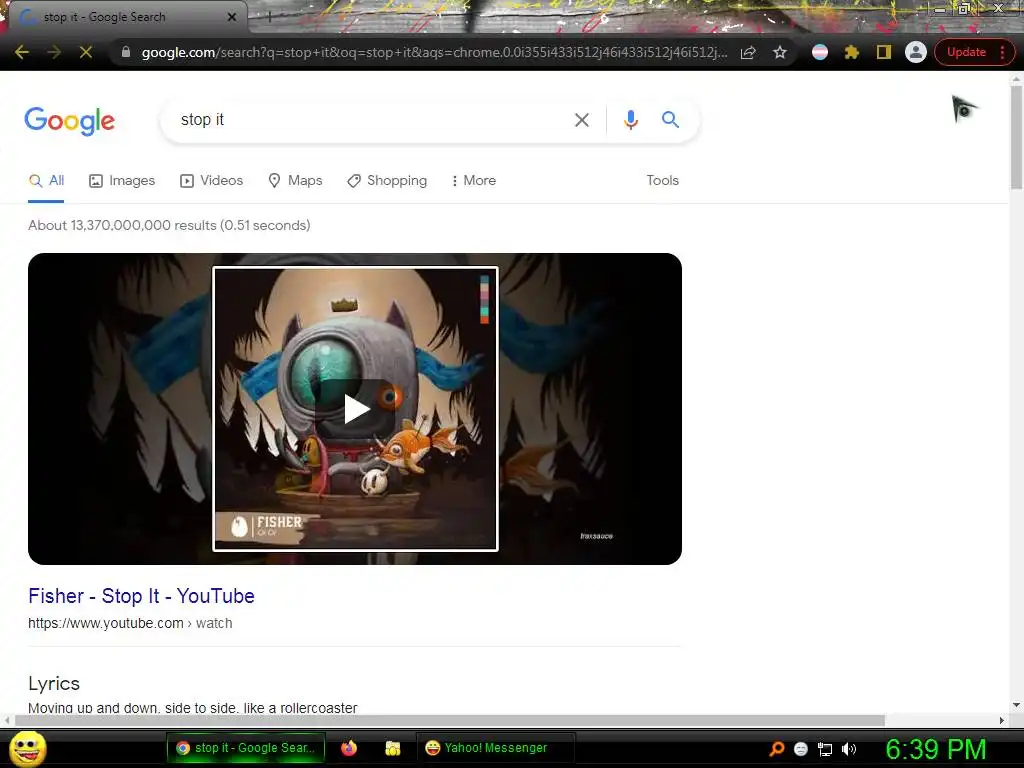Go to Google homepage via logo
Image resolution: width=1024 pixels, height=768 pixels.
(x=70, y=121)
